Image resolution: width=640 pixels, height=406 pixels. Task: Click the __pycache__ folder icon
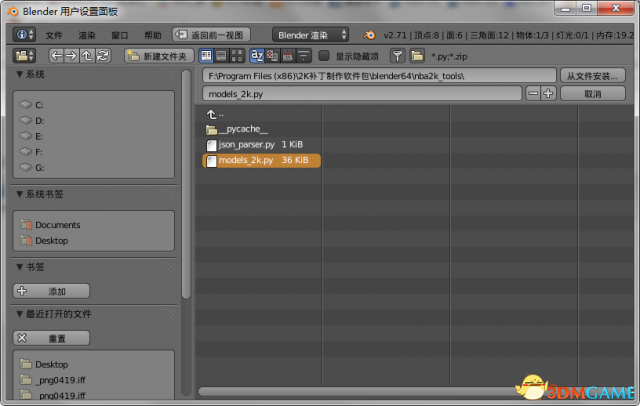tap(211, 130)
